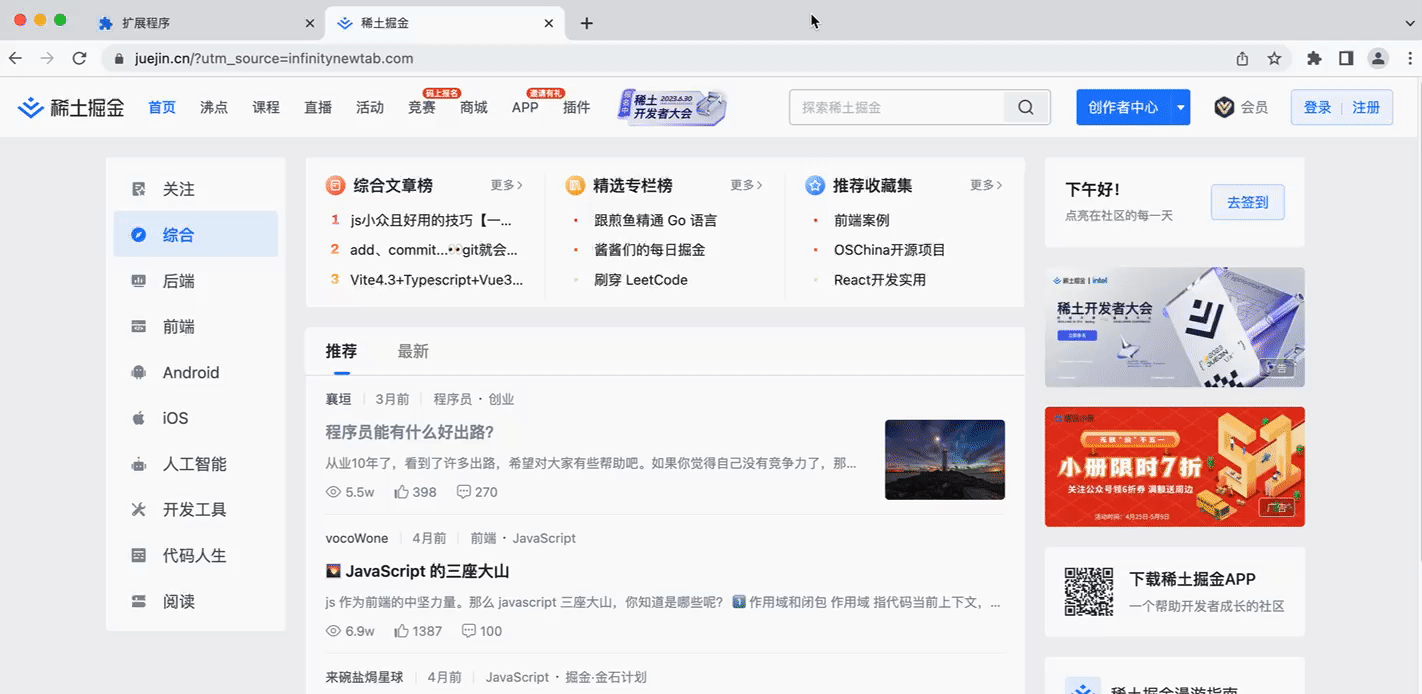Viewport: 1422px width, 694px height.
Task: Click the 登录 link
Action: point(1318,107)
